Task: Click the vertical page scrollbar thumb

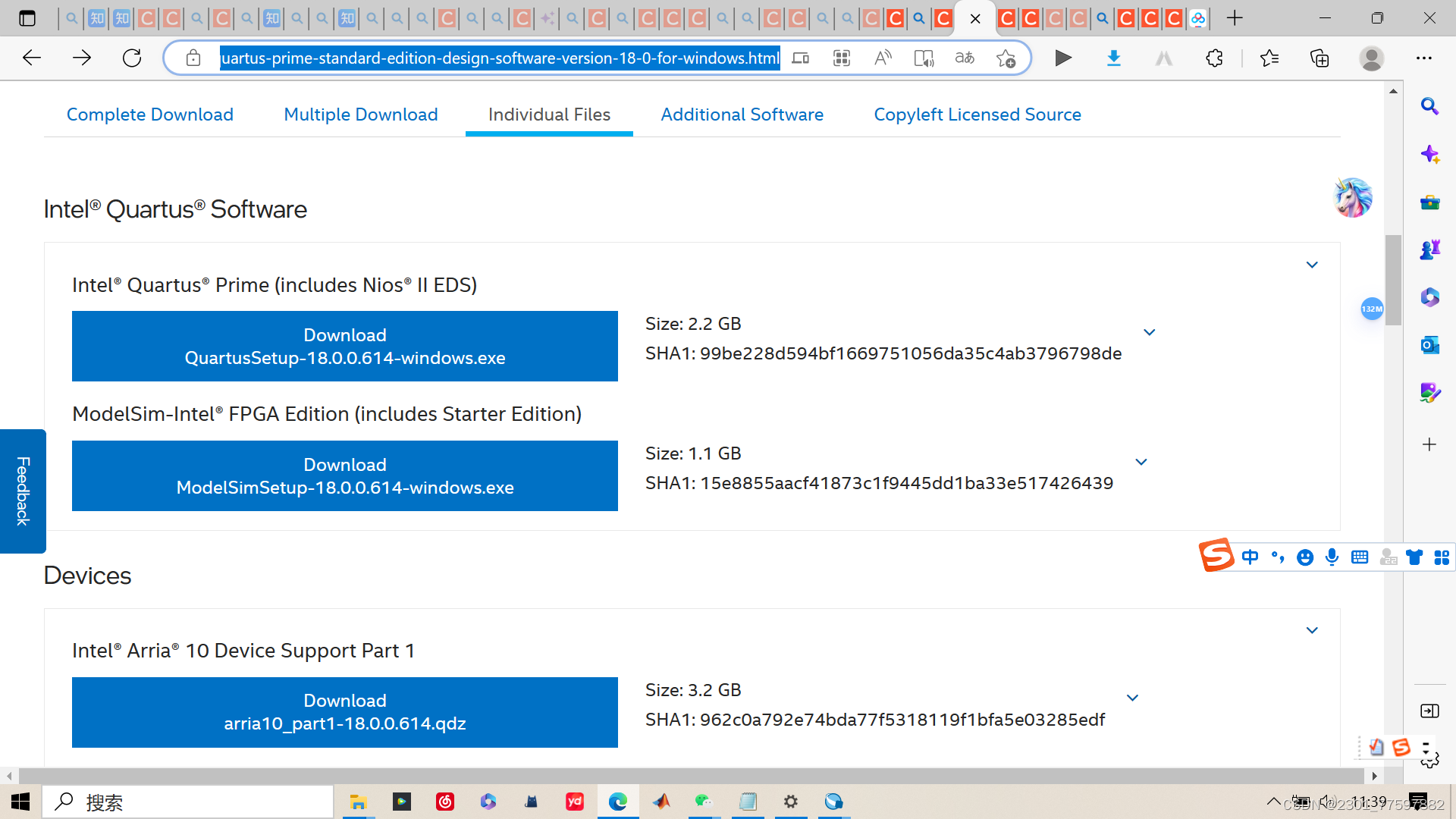Action: pos(1393,281)
